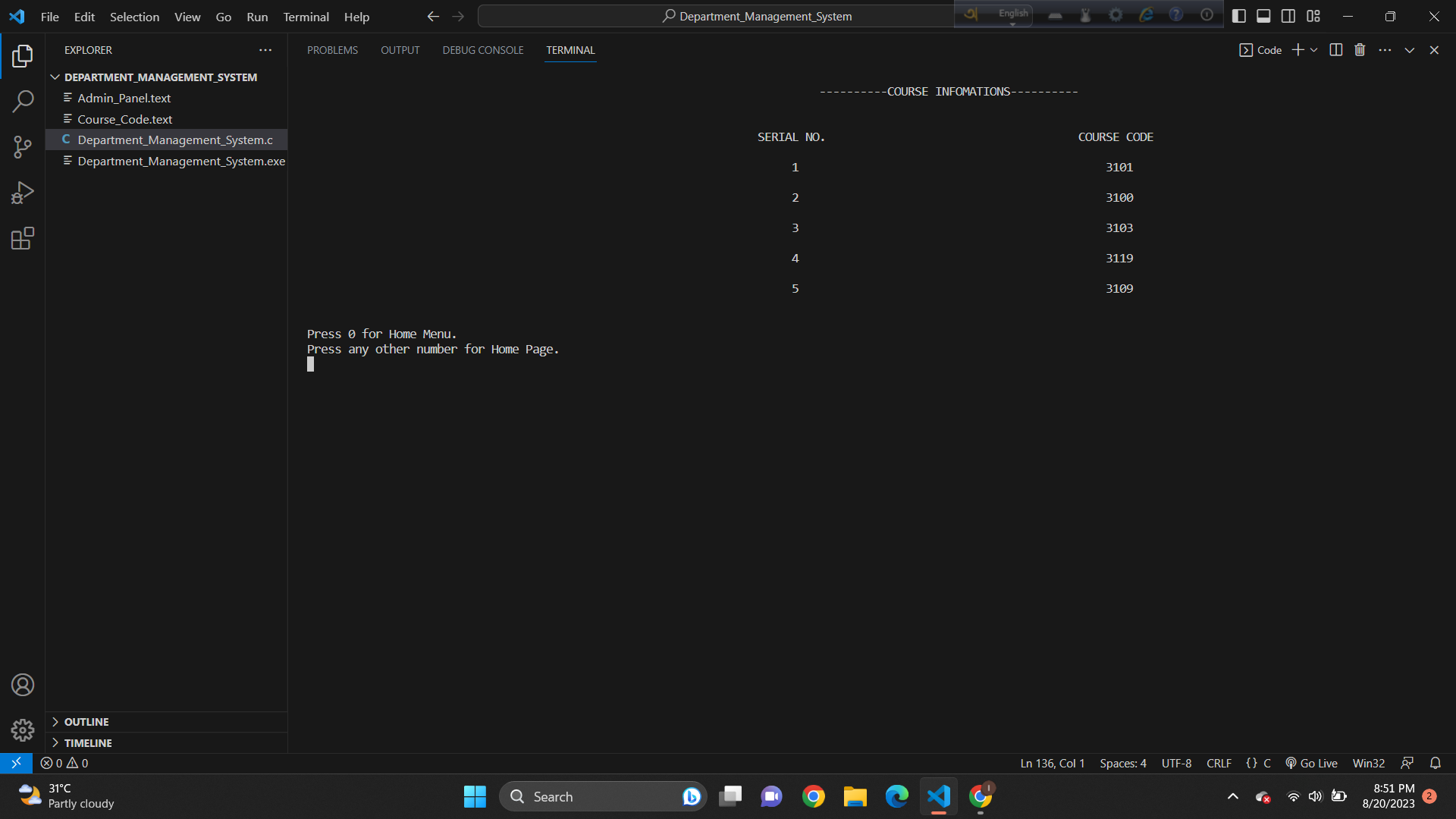Maximize the panel with the chevron
The image size is (1456, 819).
pos(1409,49)
